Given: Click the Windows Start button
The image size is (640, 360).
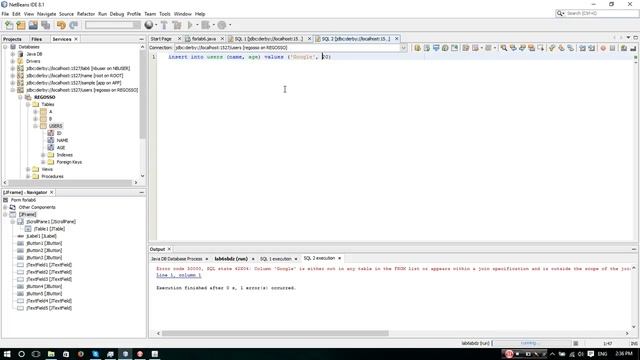Looking at the screenshot, I should pyautogui.click(x=7, y=354).
